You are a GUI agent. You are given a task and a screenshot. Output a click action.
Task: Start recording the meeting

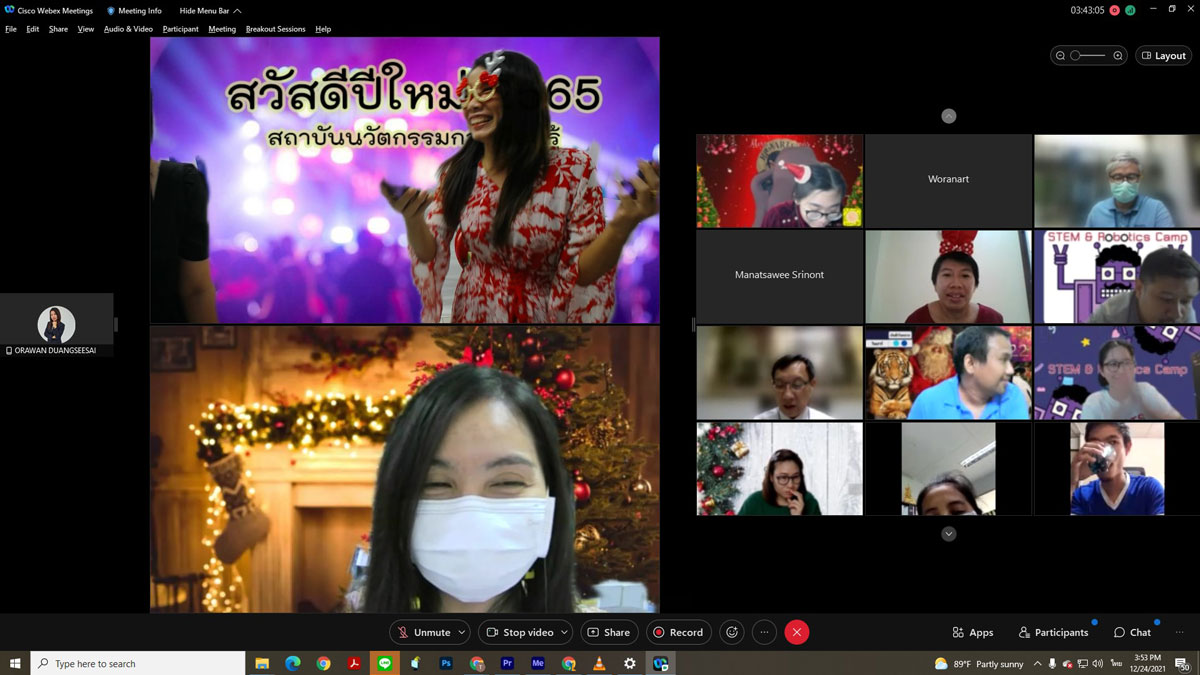(x=677, y=632)
